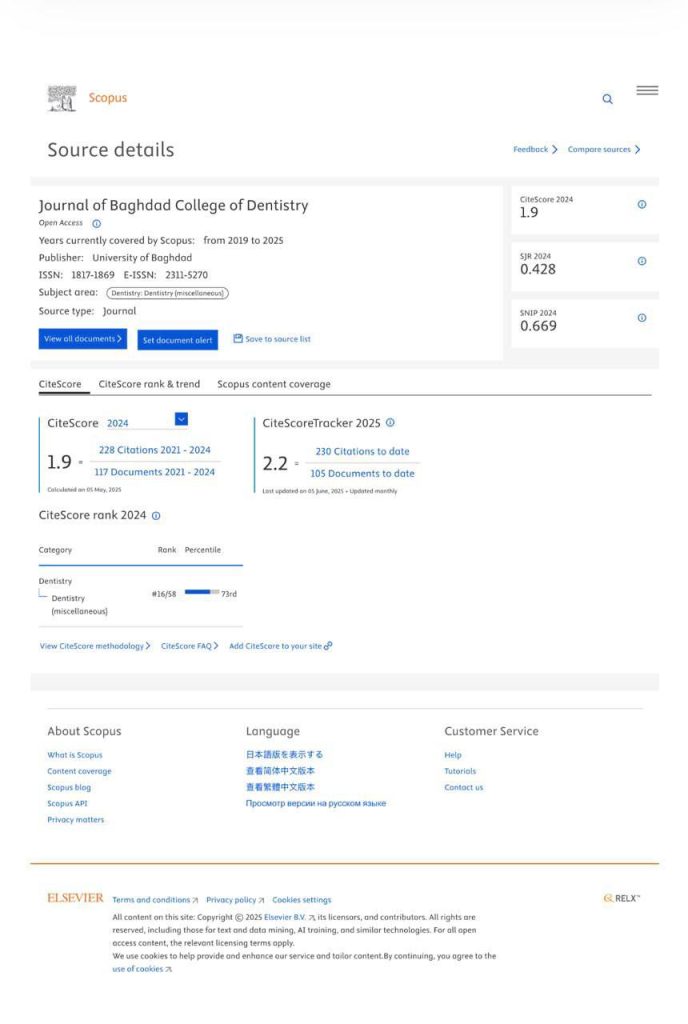Click the 73rd percentile bar

pos(202,592)
